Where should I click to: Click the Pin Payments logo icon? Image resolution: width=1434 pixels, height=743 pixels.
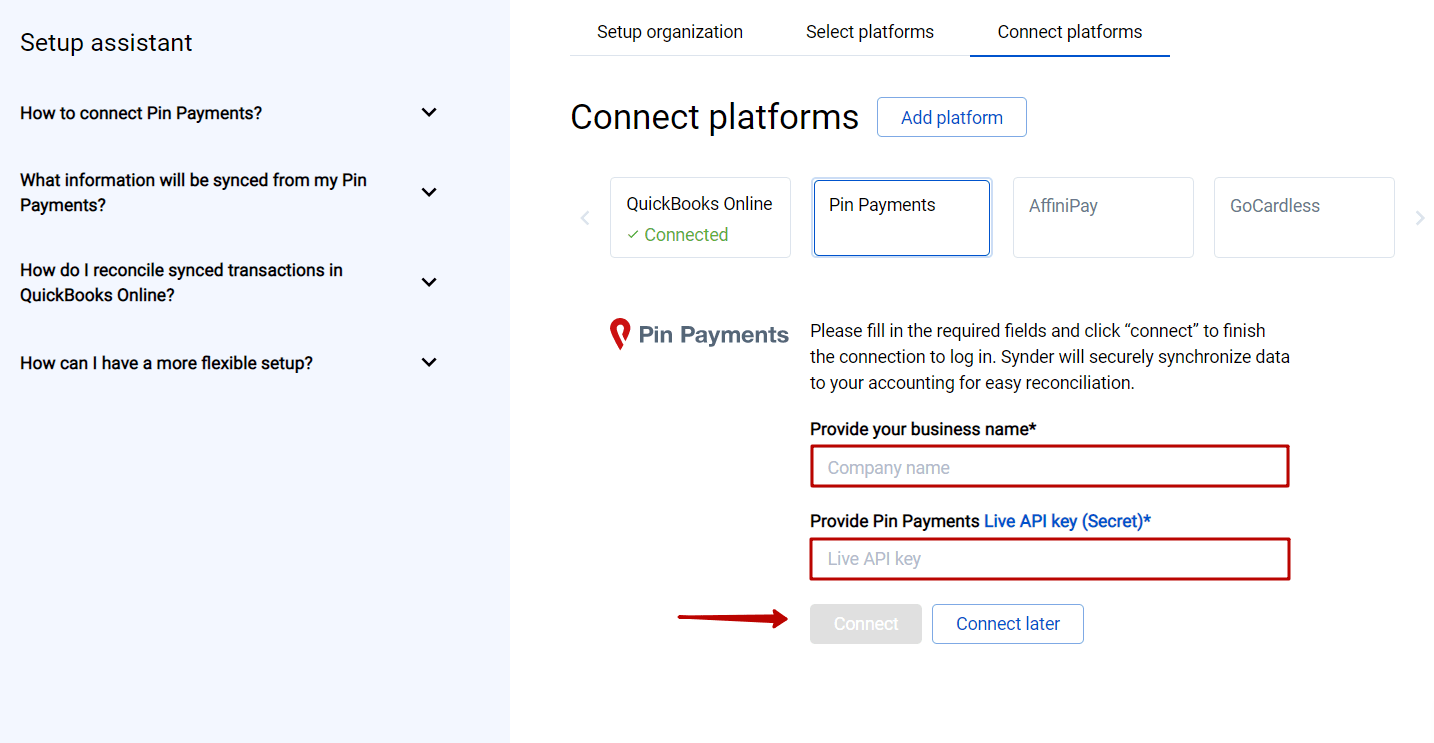click(620, 333)
